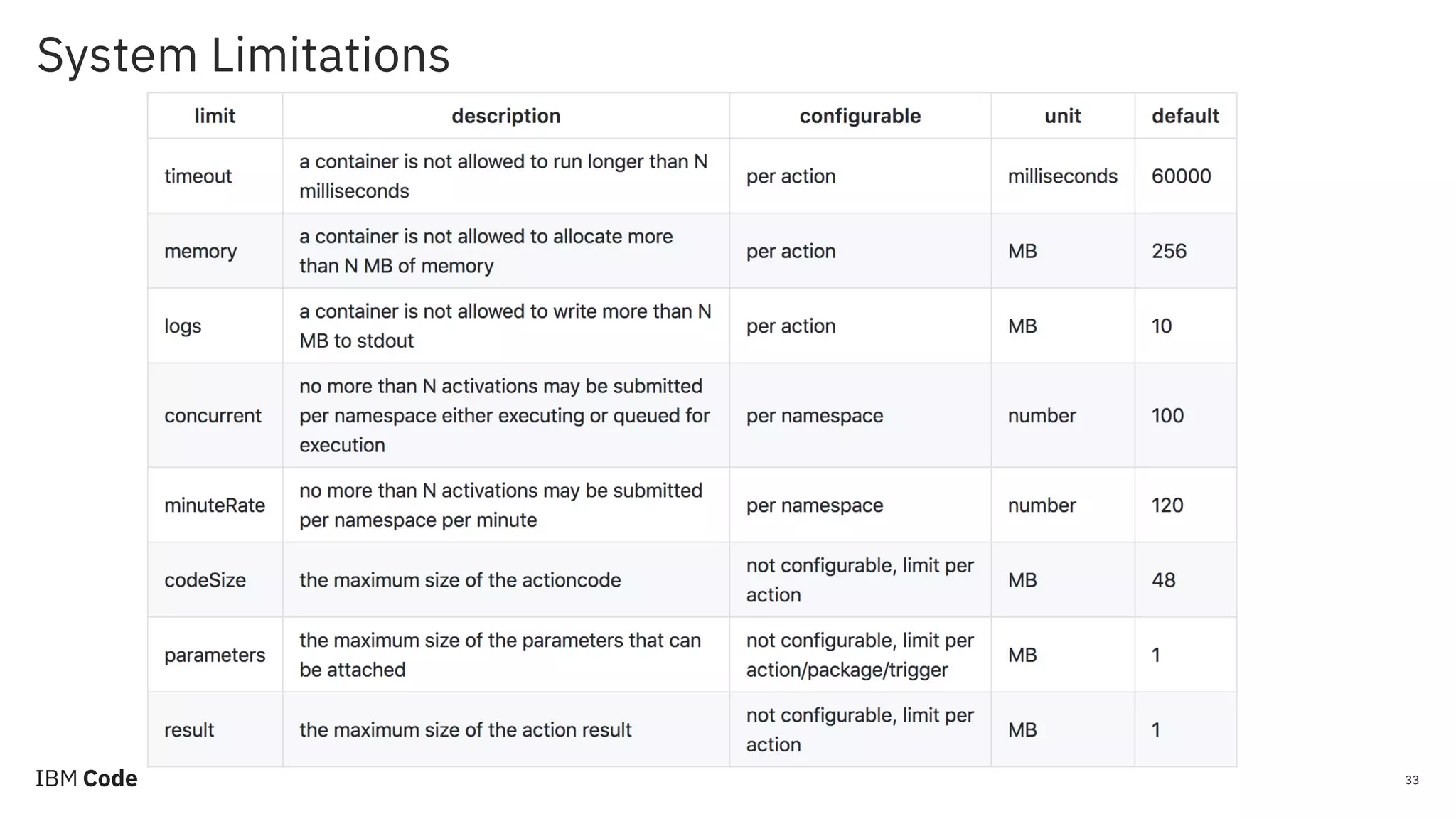Select the "default" column header
Screen dimensions: 1456x819
(x=1185, y=116)
